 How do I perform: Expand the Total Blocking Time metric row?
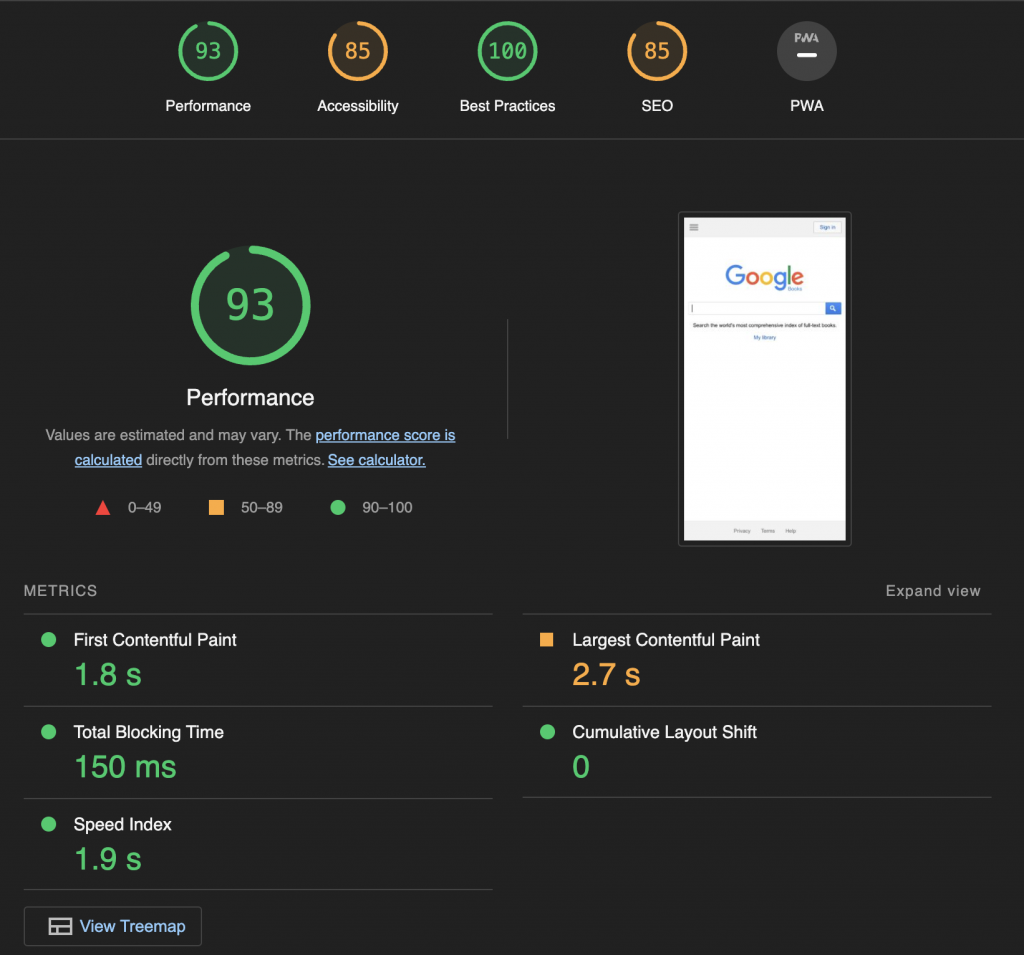coord(148,732)
